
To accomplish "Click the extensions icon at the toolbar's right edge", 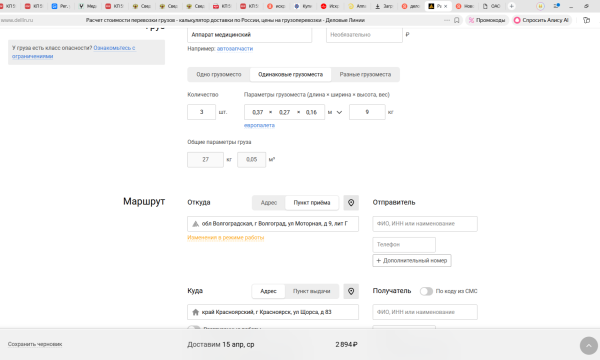I will point(586,20).
